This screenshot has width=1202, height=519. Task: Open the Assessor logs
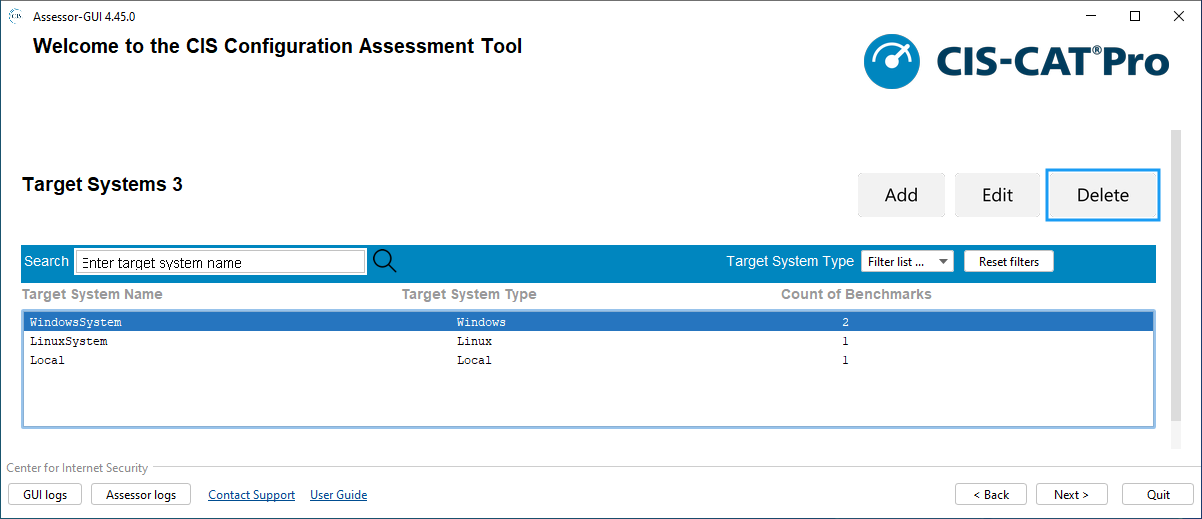(x=141, y=495)
